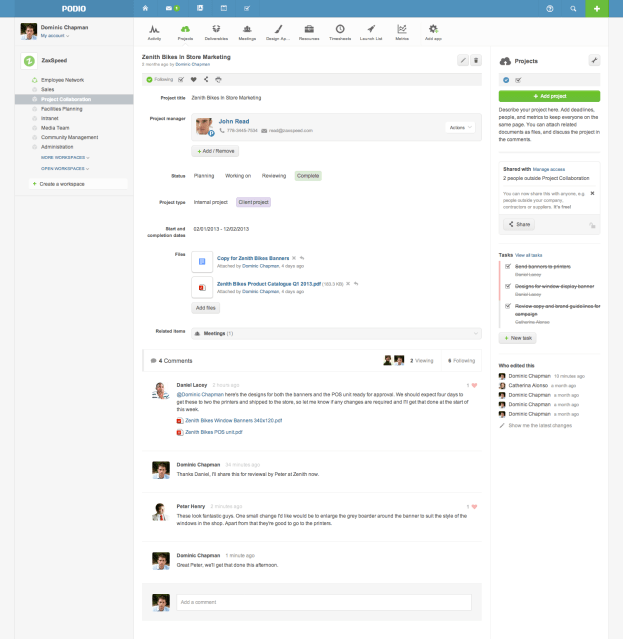This screenshot has width=623, height=639.
Task: Open the Activity app
Action: 154,32
